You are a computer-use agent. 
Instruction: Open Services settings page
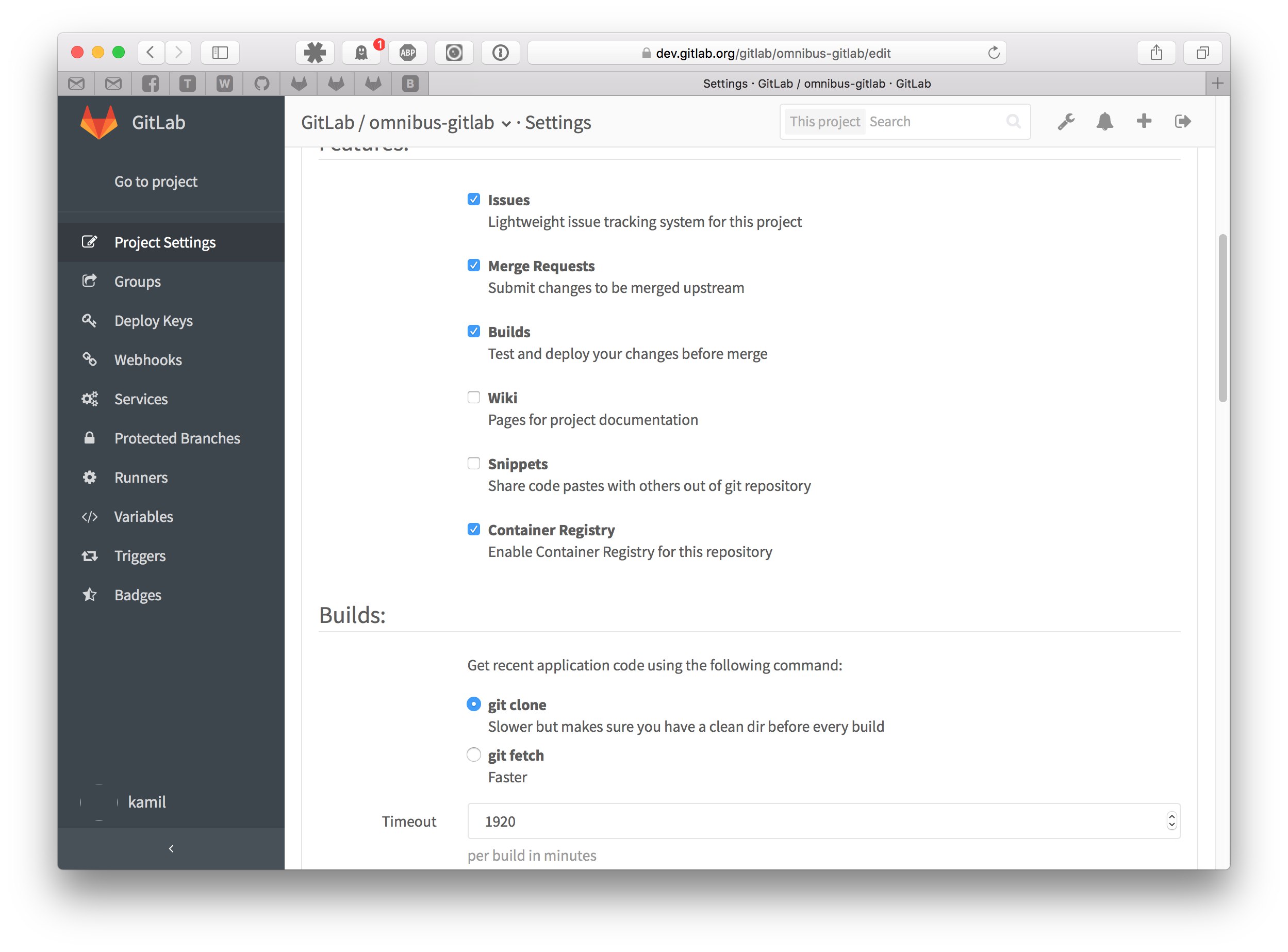click(171, 399)
